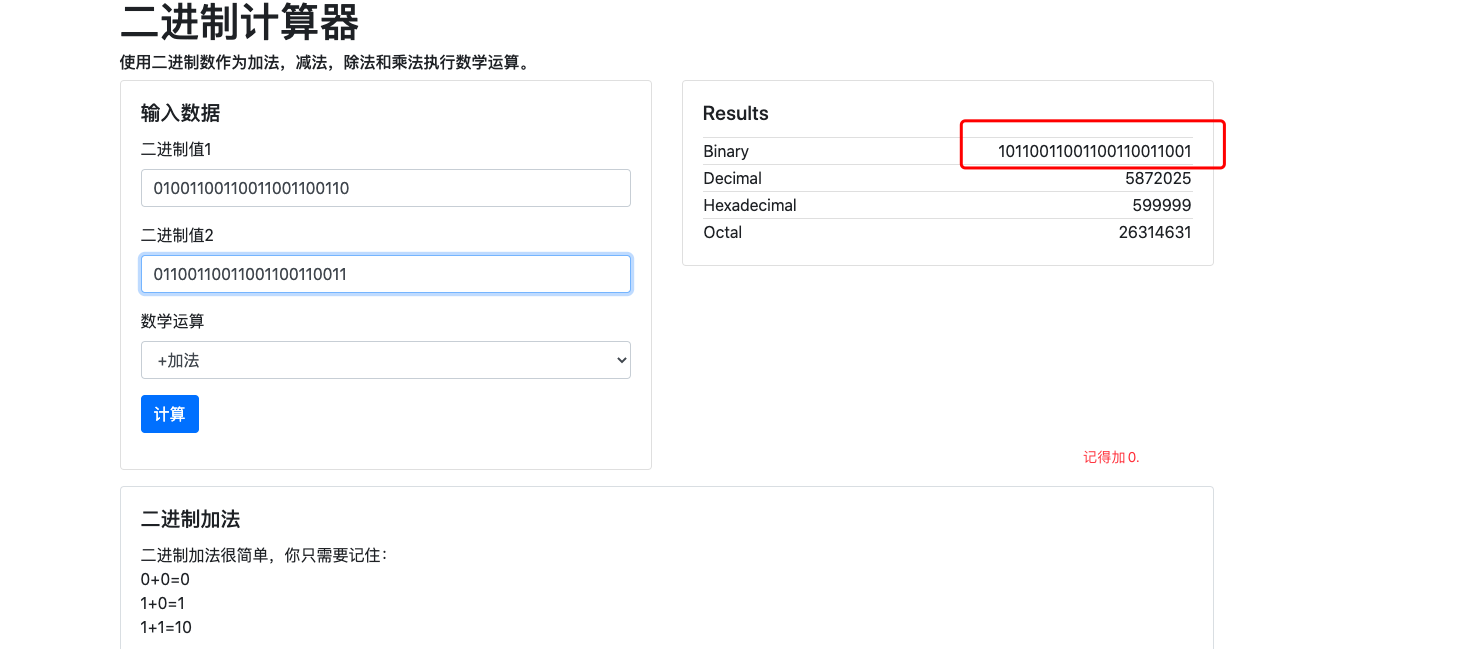Select the Binary result value 10110011001100110011001
This screenshot has height=649, width=1460.
[x=1094, y=152]
